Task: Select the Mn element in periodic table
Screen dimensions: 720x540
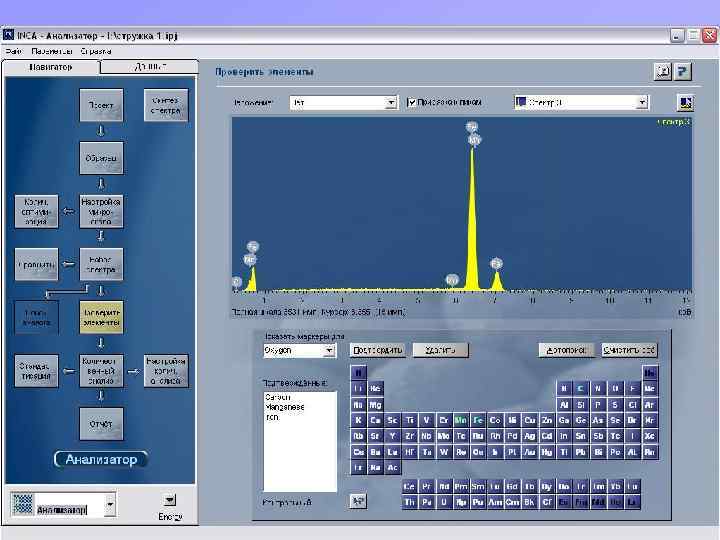Action: point(460,421)
